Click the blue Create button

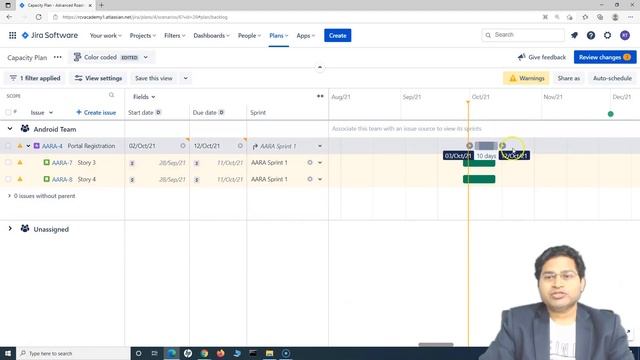tap(338, 36)
